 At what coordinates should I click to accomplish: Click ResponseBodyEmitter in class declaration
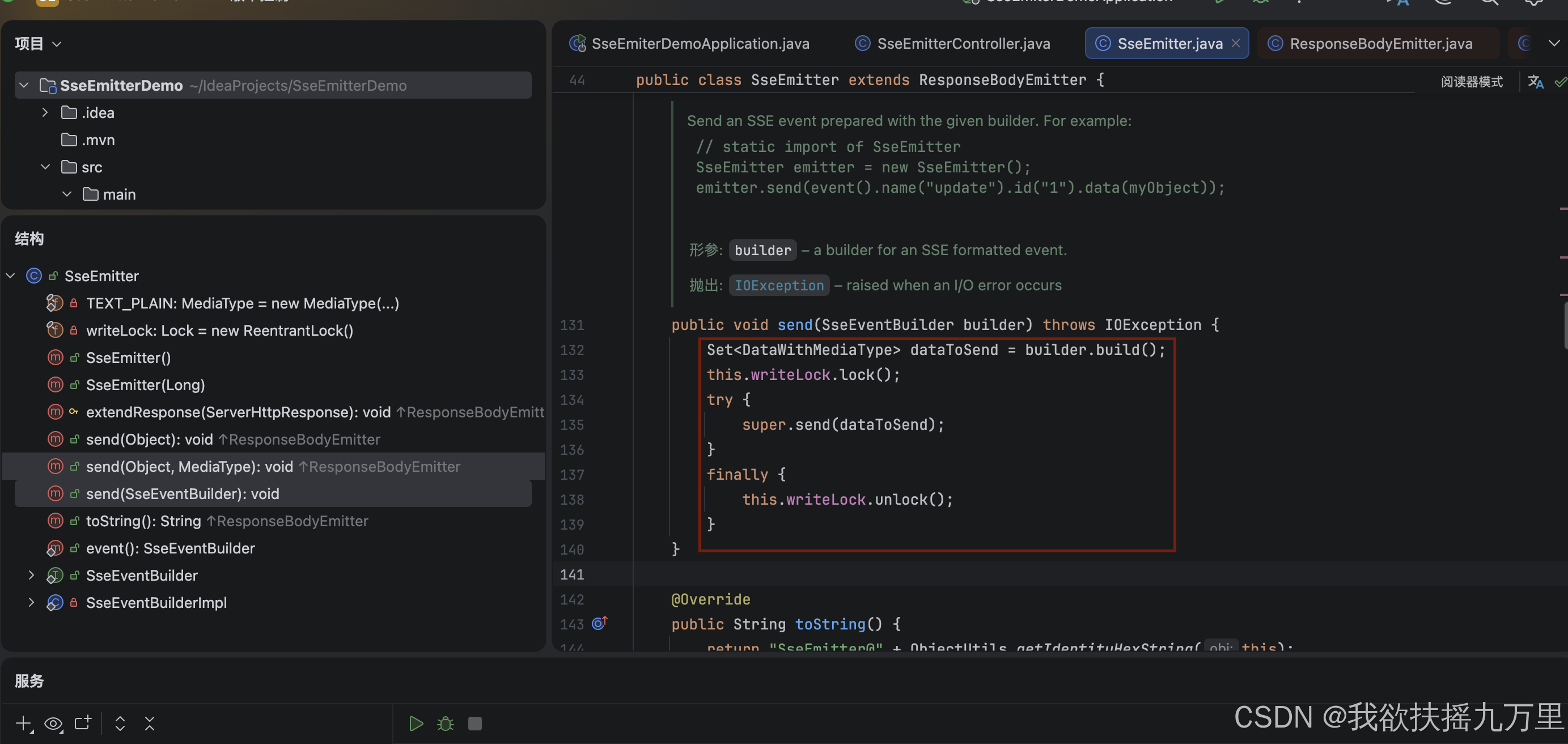tap(1002, 80)
